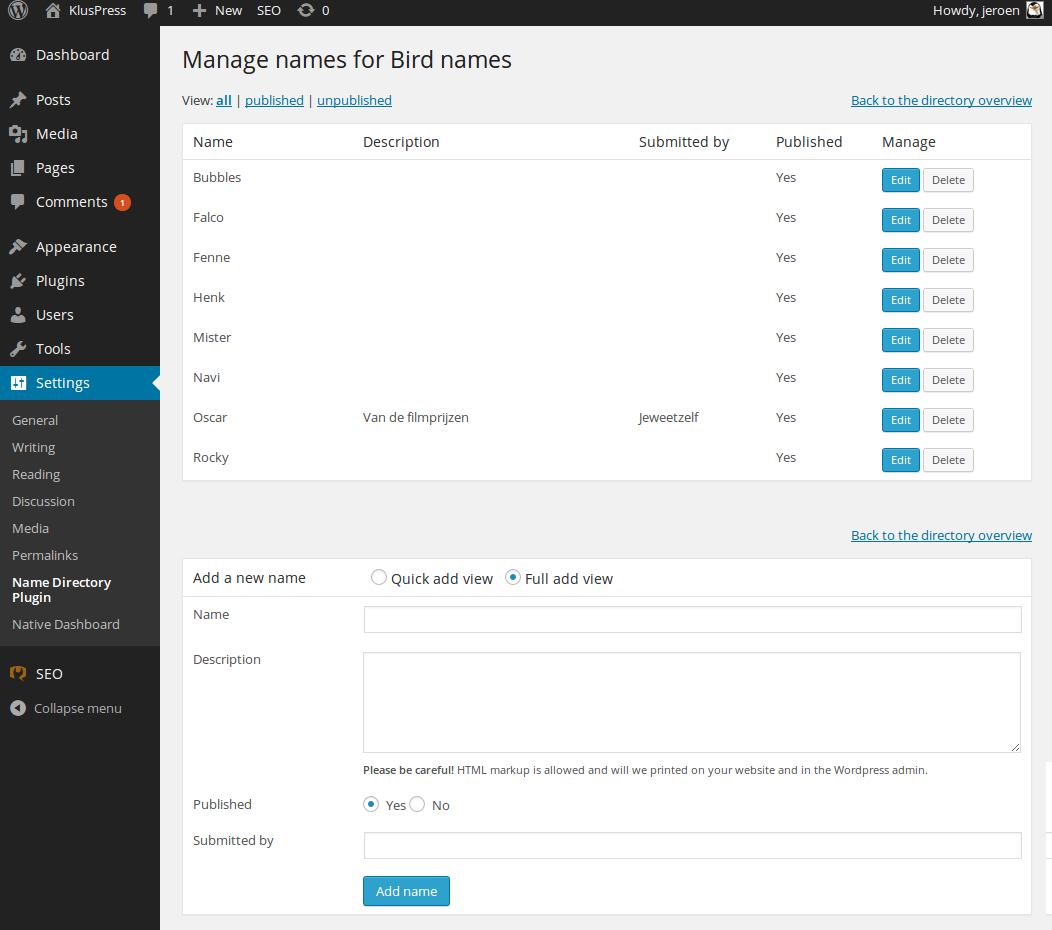Set Published to No
This screenshot has width=1052, height=930.
[418, 804]
